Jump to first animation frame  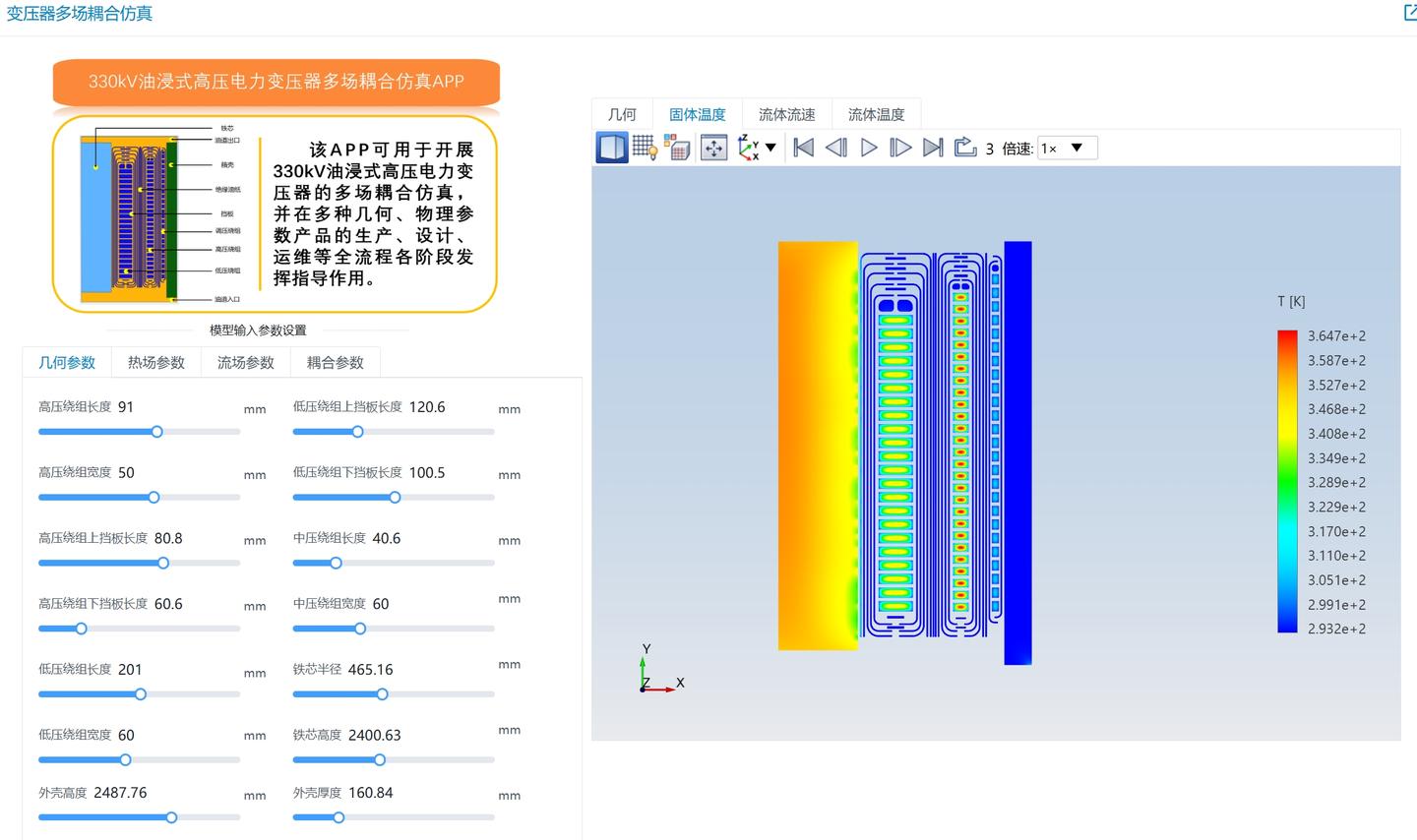click(x=804, y=148)
